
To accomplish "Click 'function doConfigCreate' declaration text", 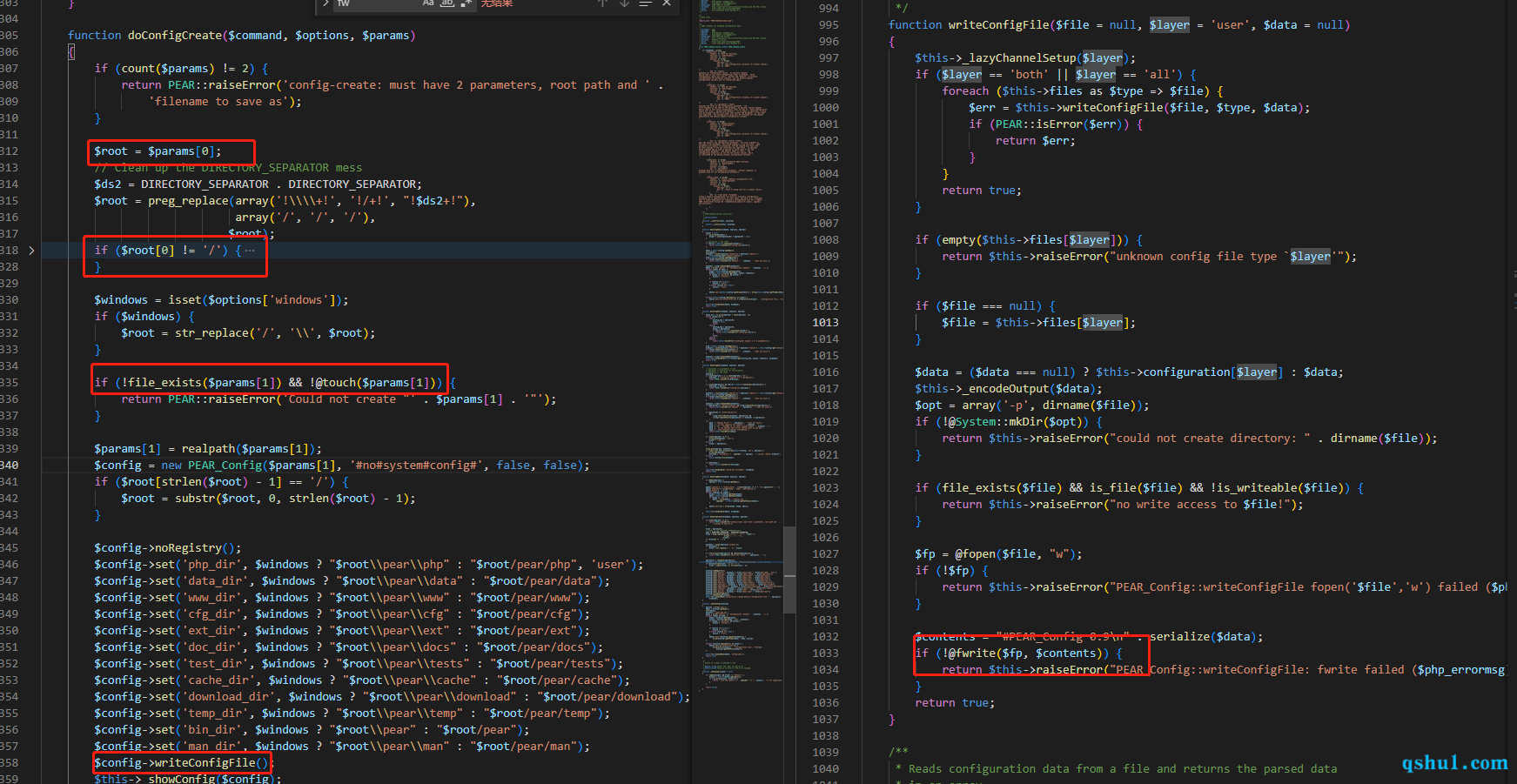I will tap(242, 36).
